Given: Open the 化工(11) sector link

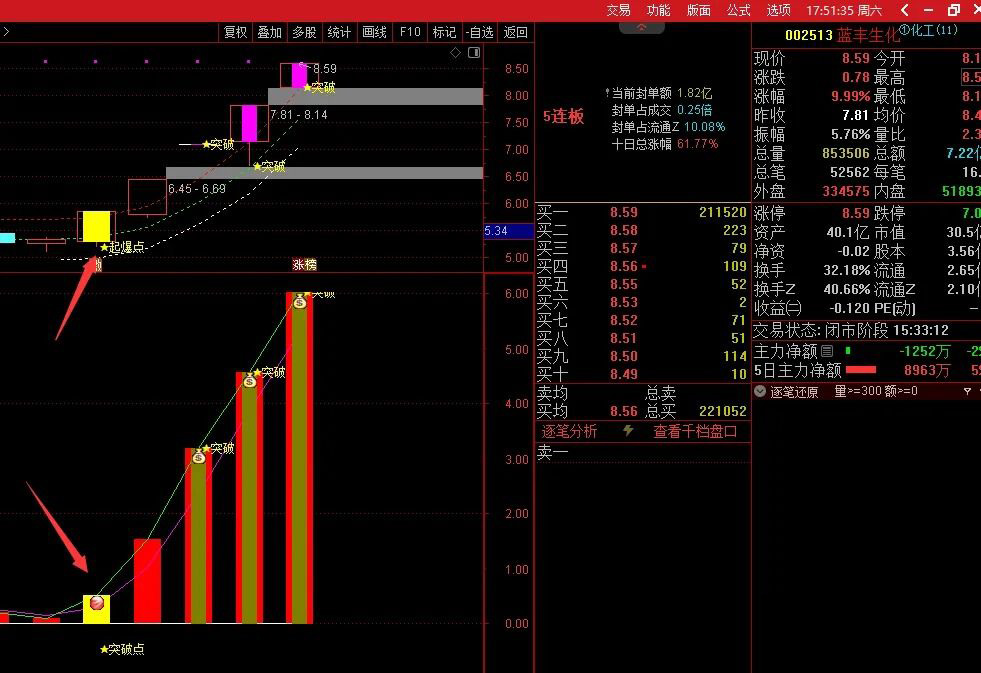Looking at the screenshot, I should (928, 30).
